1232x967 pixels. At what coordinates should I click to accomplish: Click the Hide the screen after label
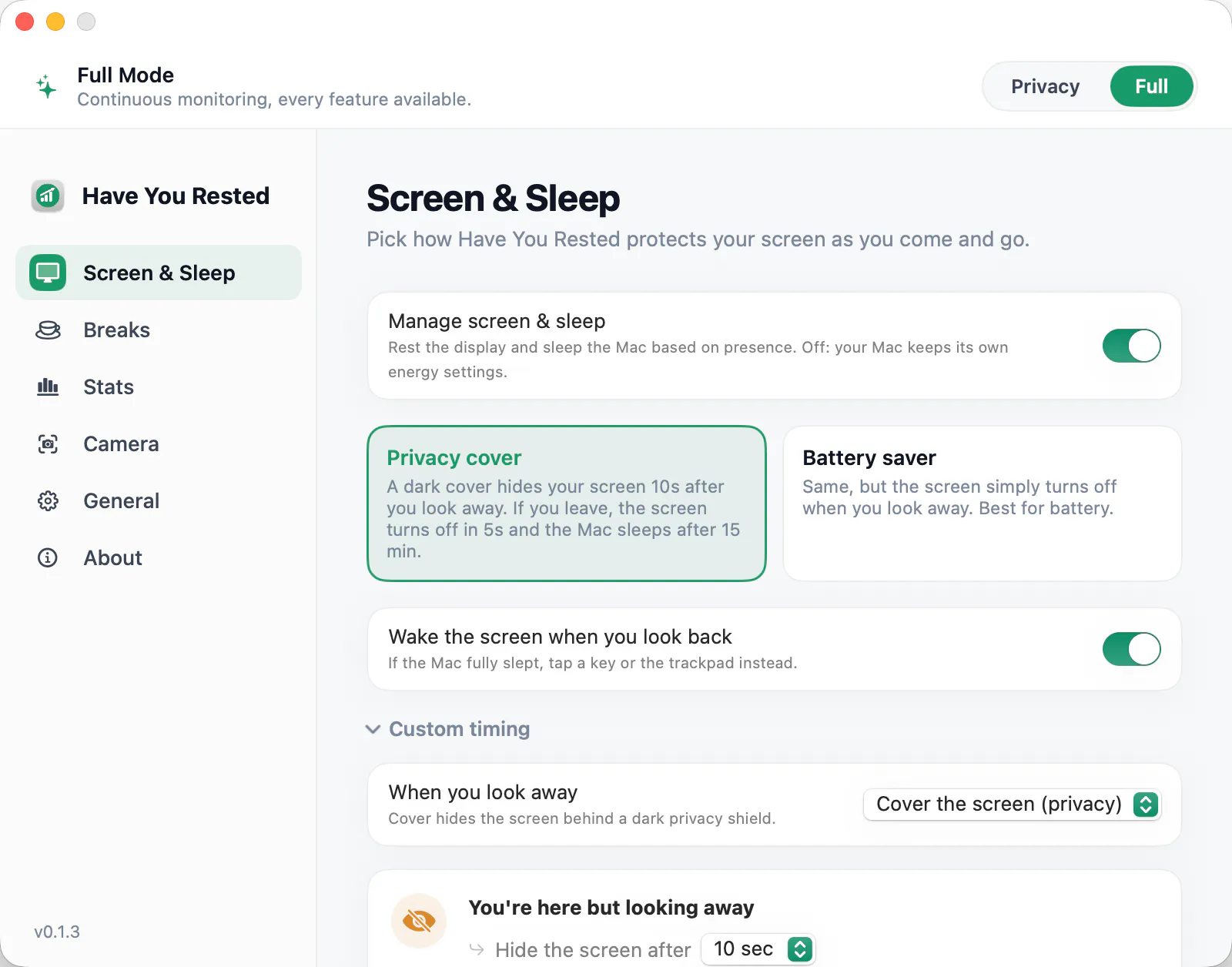tap(593, 950)
